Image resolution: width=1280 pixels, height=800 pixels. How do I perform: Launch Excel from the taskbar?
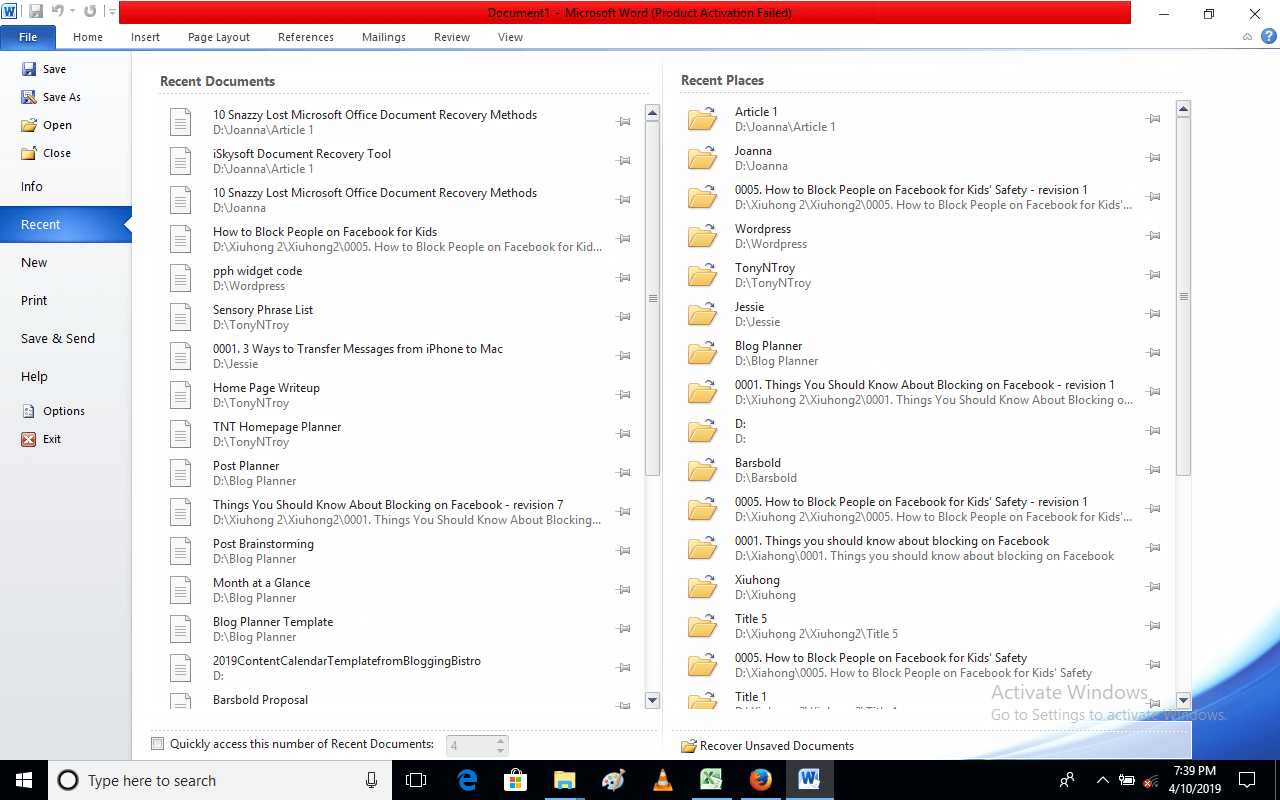711,780
